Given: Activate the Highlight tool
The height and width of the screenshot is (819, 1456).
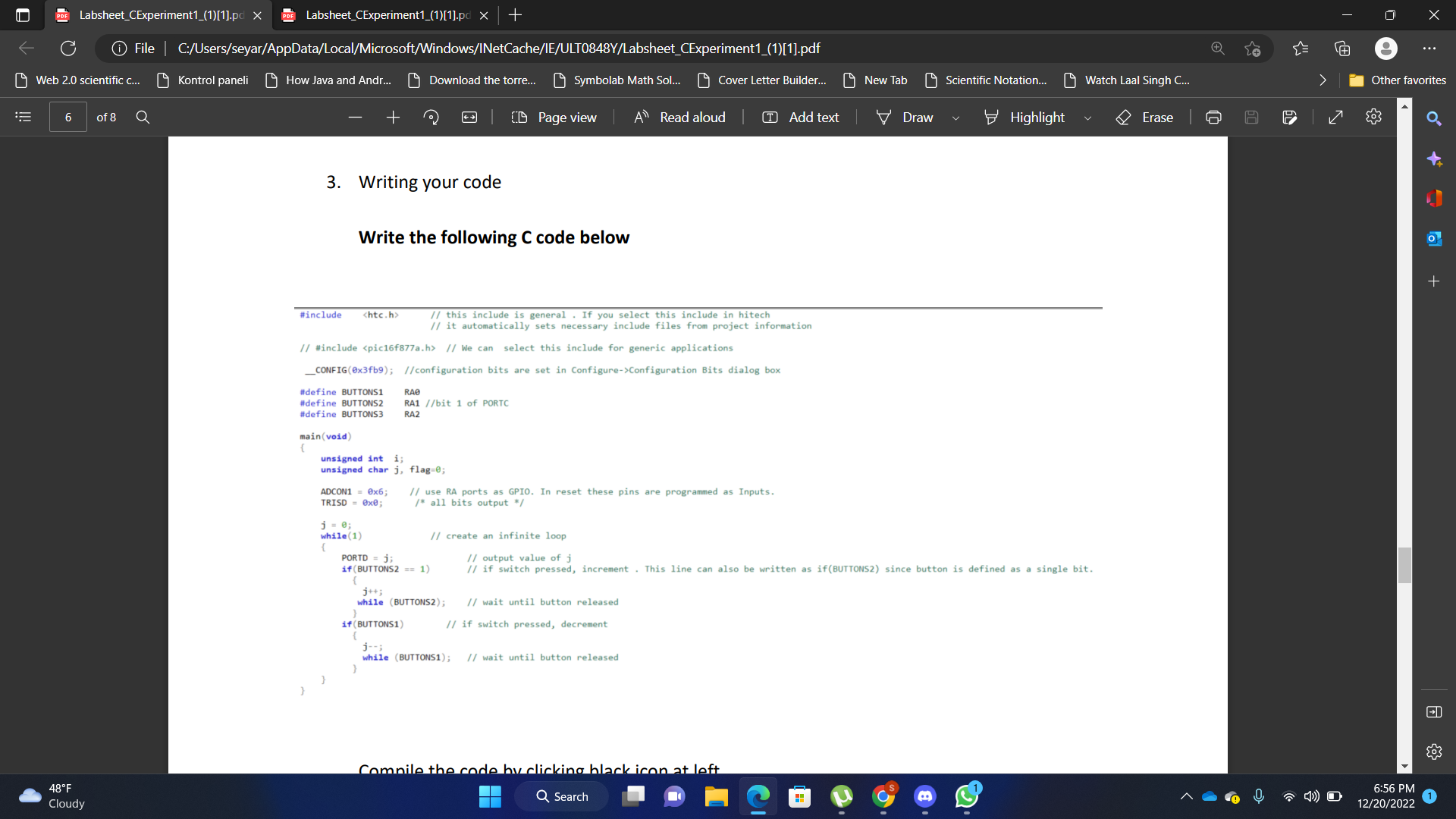Looking at the screenshot, I should click(x=1024, y=117).
